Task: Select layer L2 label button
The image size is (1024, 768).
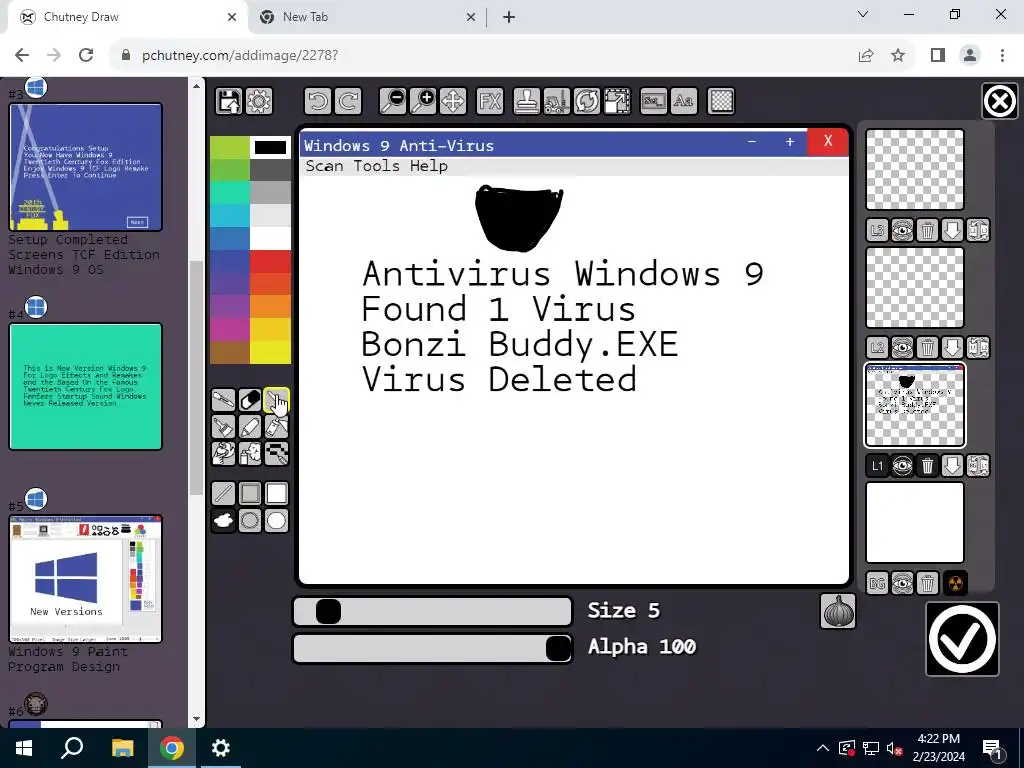Action: pyautogui.click(x=877, y=347)
